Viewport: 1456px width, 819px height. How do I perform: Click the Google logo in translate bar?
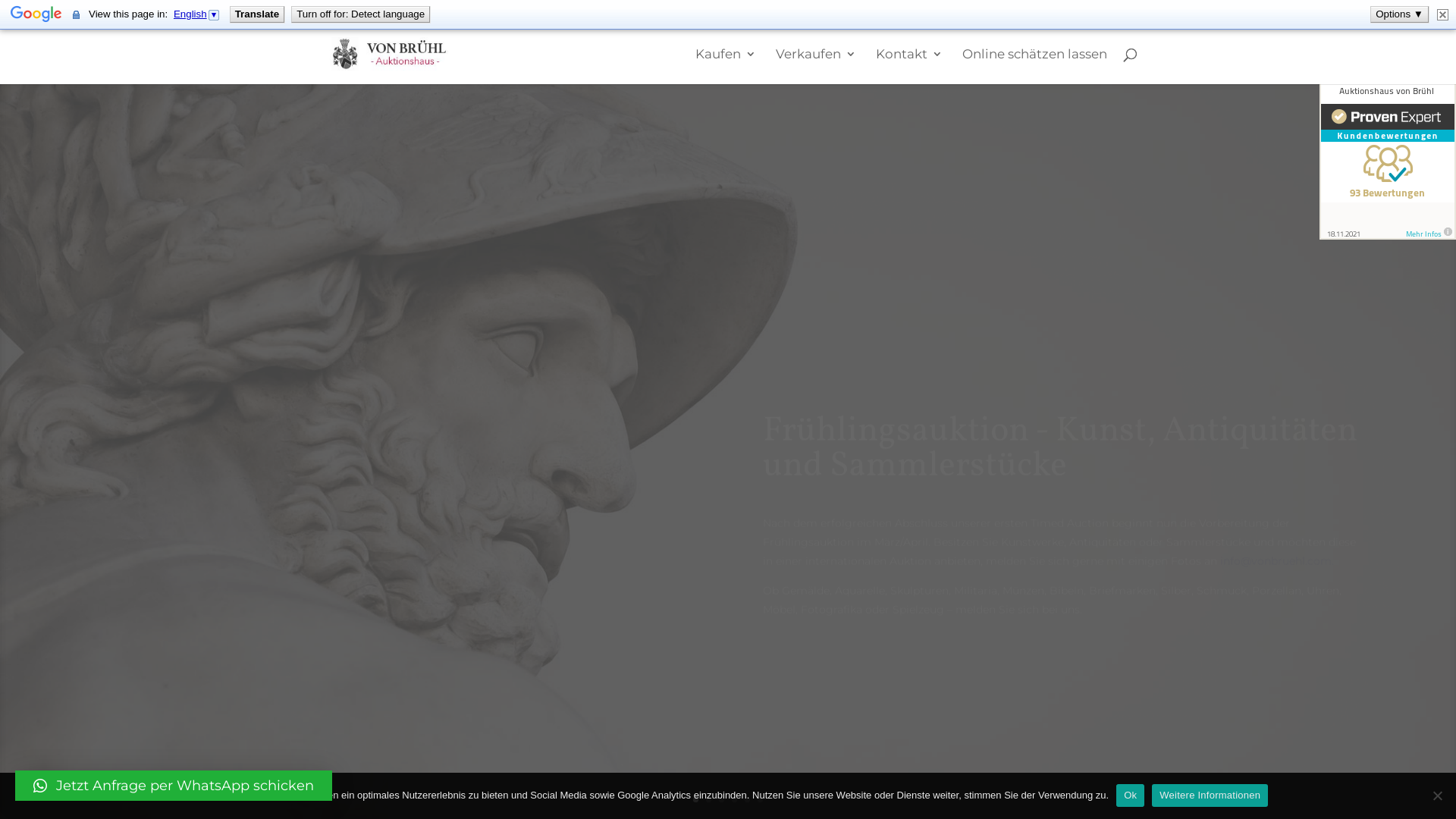(35, 13)
